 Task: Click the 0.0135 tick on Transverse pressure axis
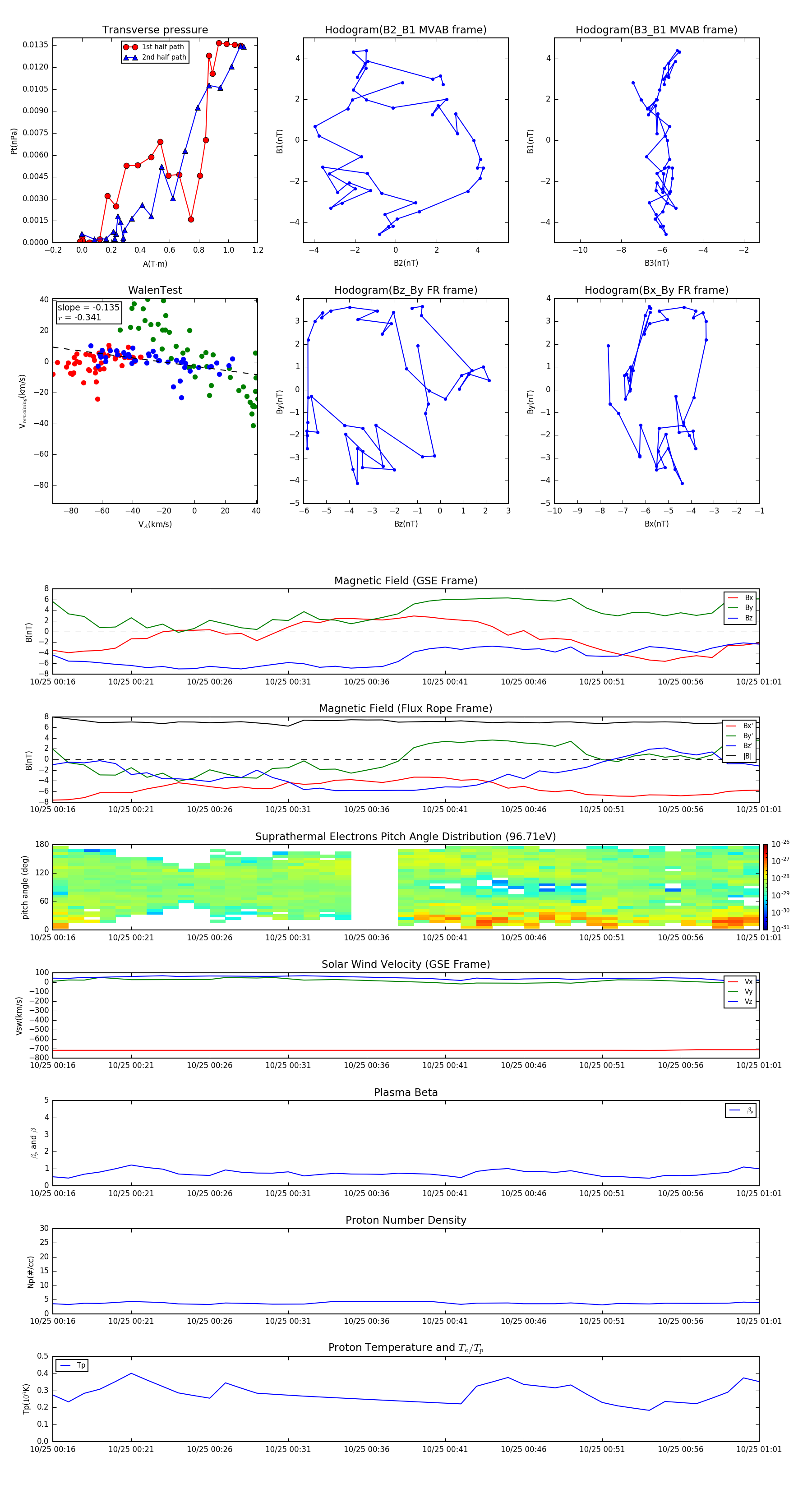coord(35,45)
